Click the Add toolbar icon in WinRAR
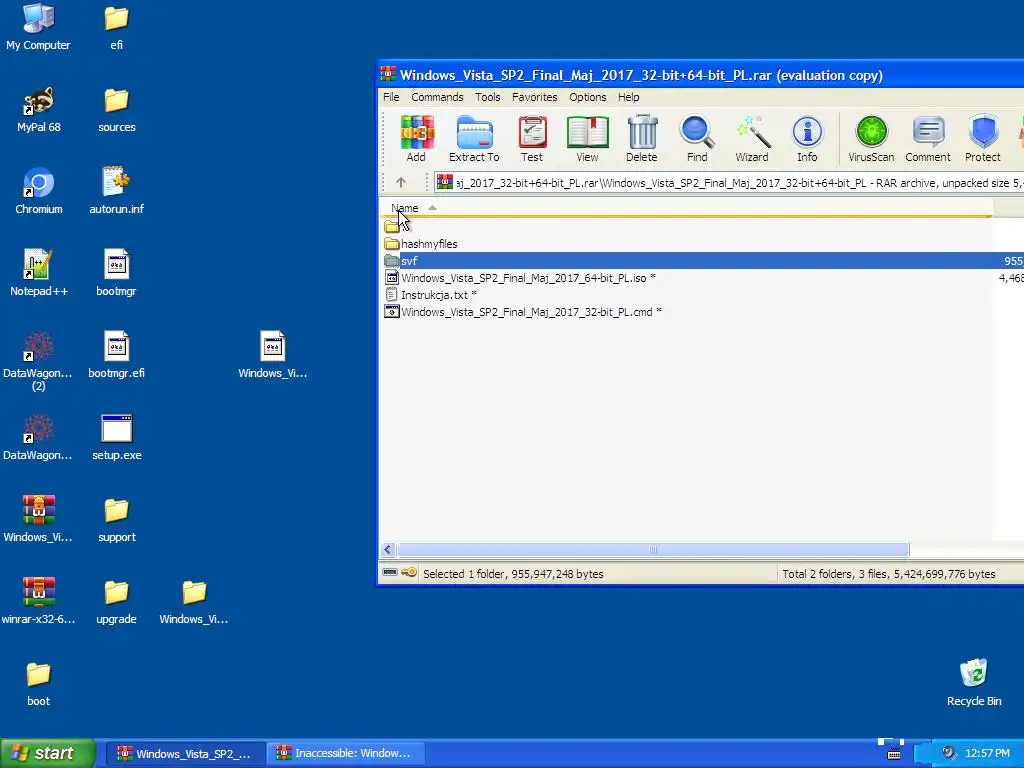The width and height of the screenshot is (1024, 768). pyautogui.click(x=416, y=138)
